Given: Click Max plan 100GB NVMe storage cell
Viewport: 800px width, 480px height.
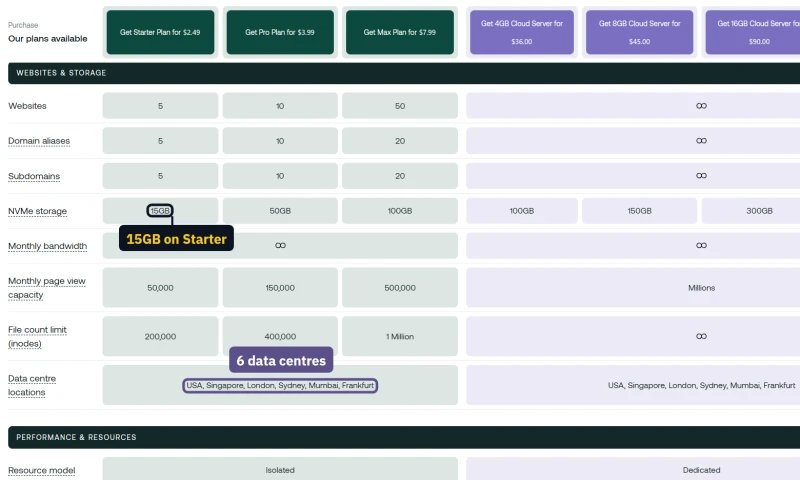Looking at the screenshot, I should (x=399, y=211).
